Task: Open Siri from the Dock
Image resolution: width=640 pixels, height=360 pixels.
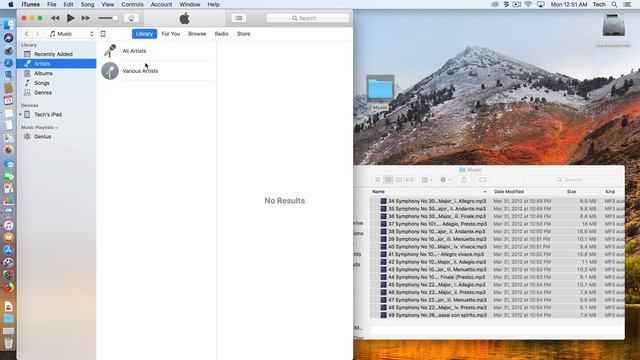Action: coord(9,38)
